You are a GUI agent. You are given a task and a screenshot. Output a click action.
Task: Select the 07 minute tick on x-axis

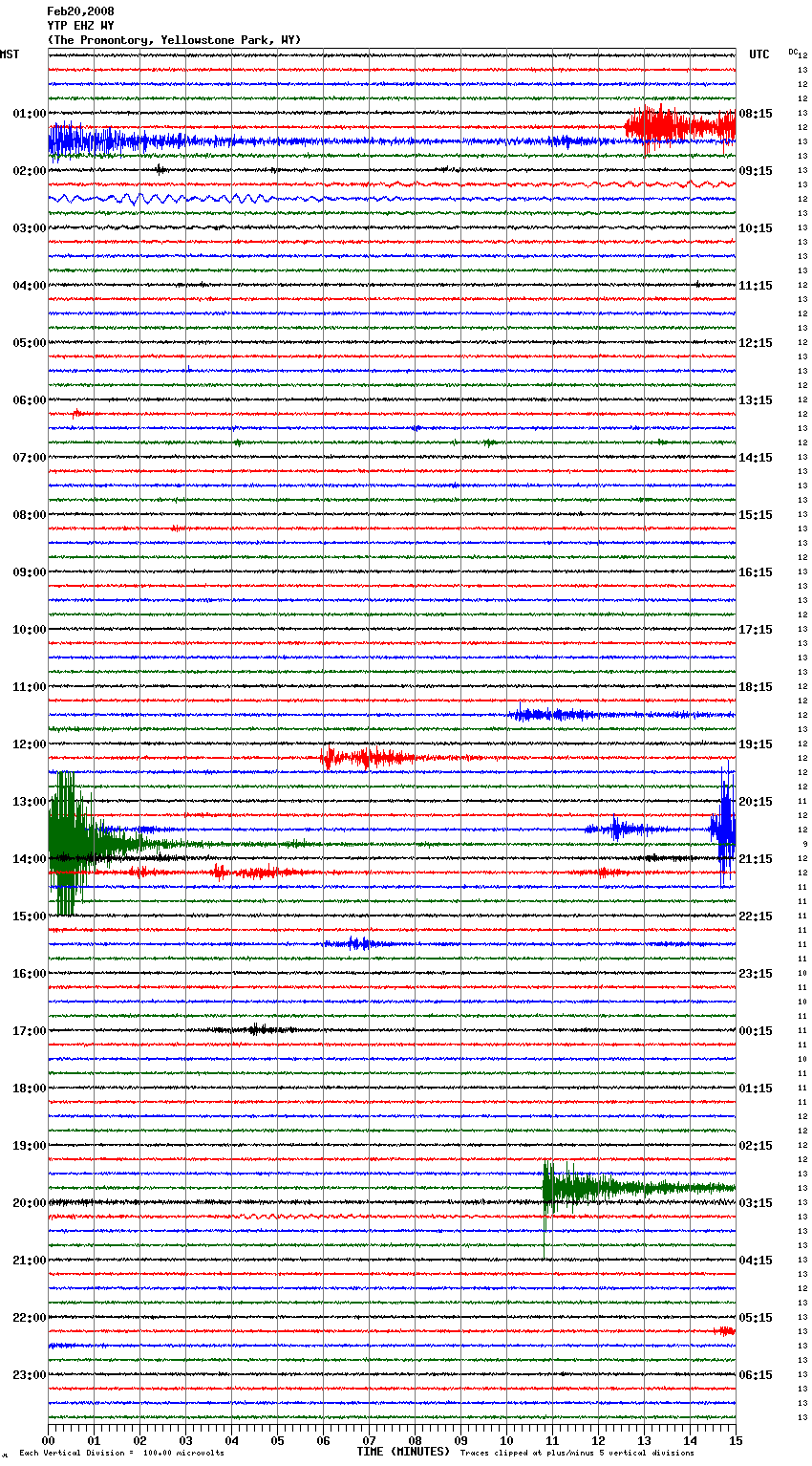tap(369, 1440)
